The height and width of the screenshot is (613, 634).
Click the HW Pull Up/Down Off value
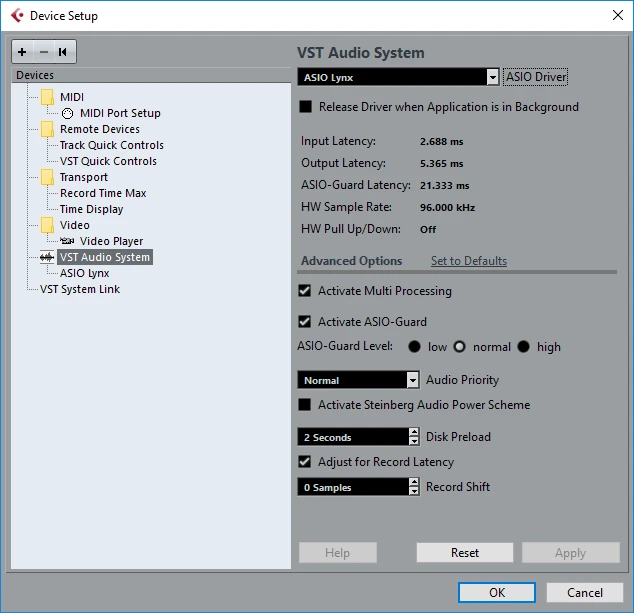(428, 230)
